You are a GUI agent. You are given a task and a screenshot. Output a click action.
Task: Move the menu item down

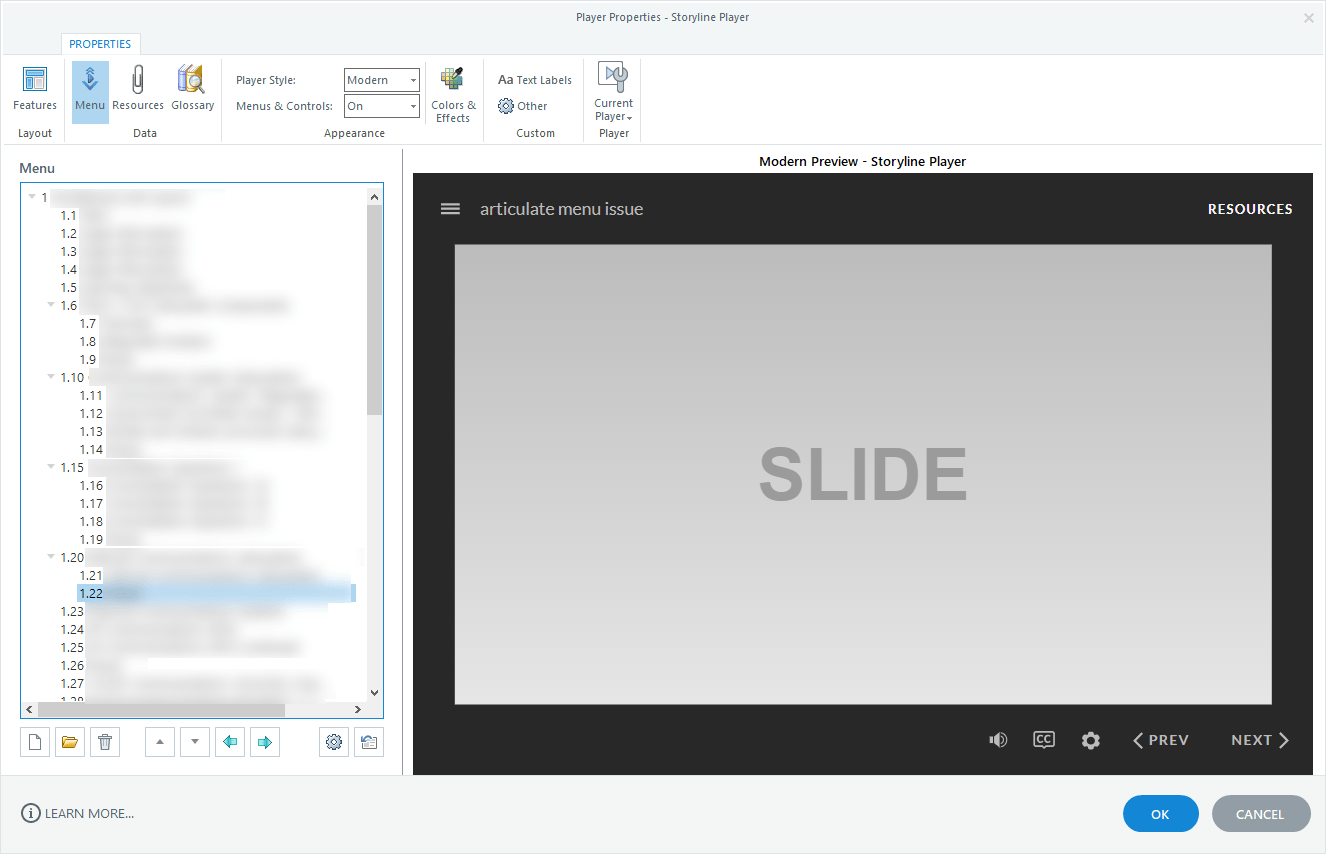coord(195,742)
